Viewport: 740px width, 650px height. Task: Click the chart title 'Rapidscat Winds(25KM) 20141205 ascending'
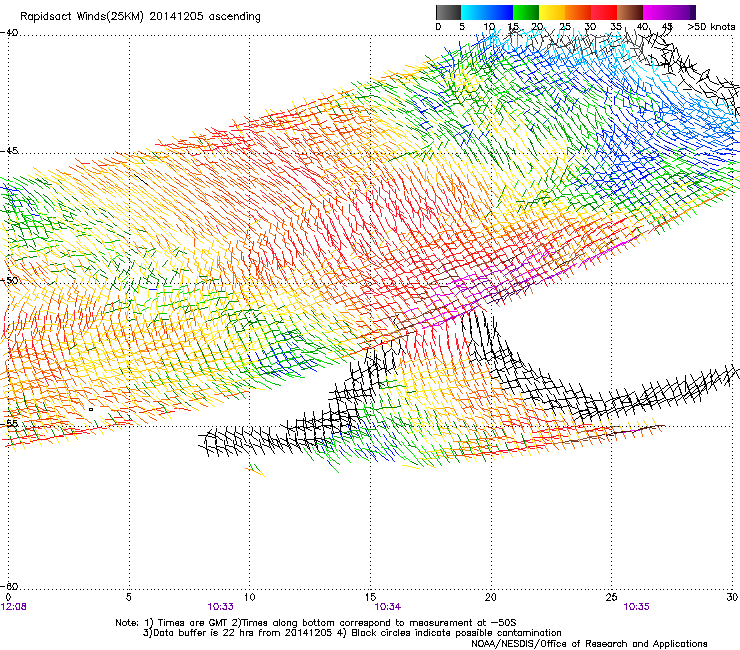(140, 17)
